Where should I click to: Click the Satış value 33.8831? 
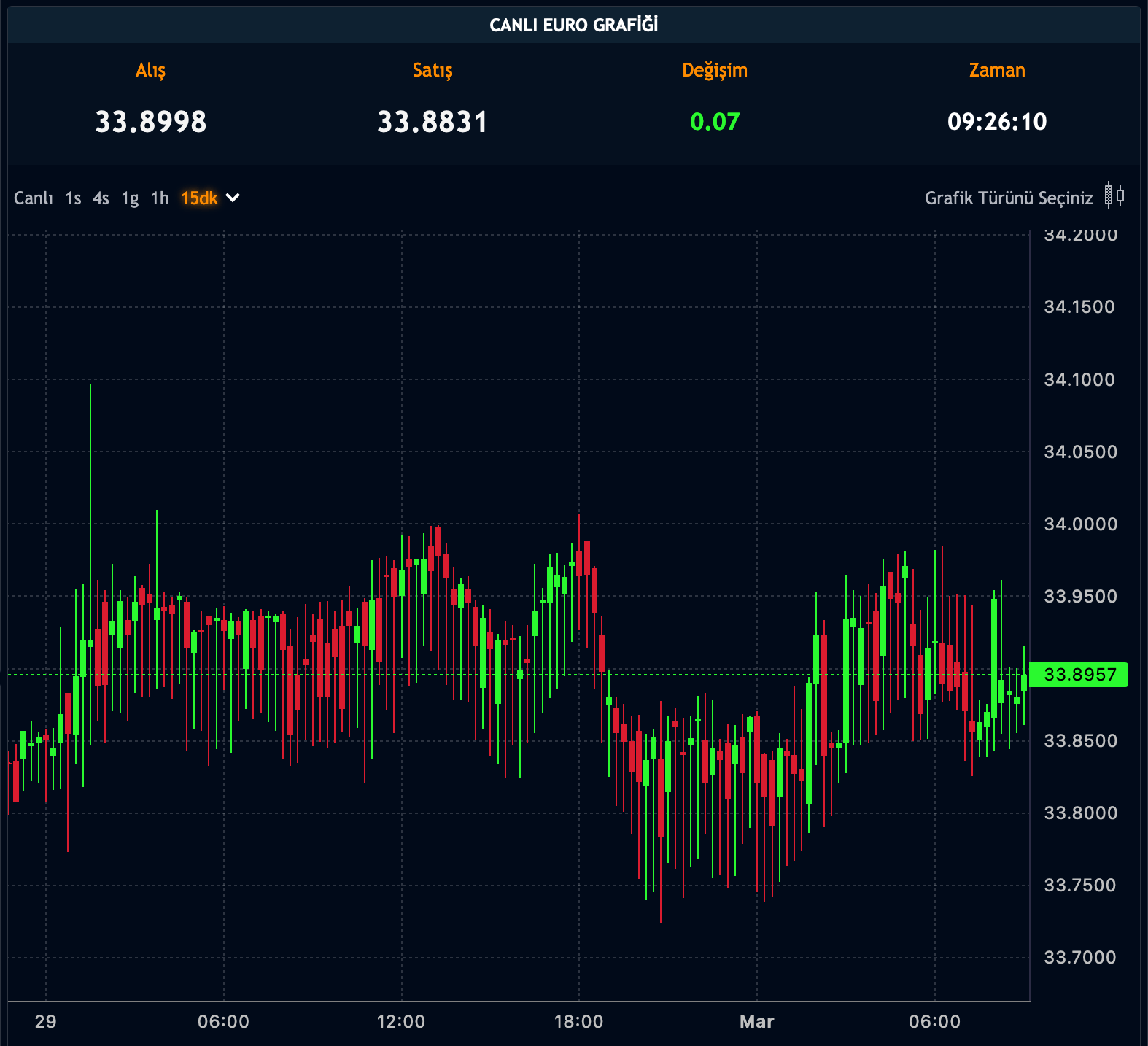click(433, 122)
